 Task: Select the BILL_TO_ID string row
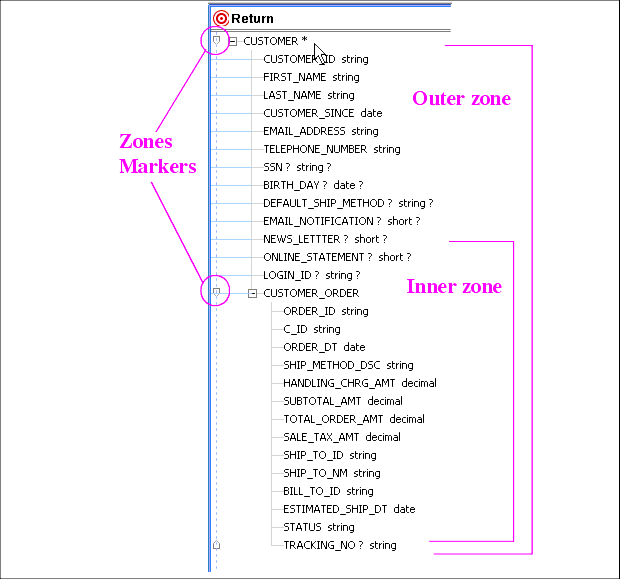click(328, 491)
